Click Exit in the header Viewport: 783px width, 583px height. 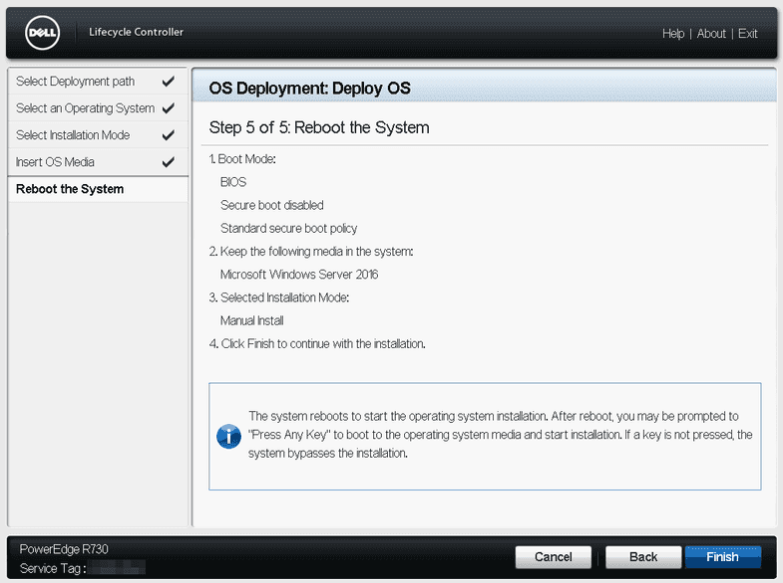tap(748, 34)
